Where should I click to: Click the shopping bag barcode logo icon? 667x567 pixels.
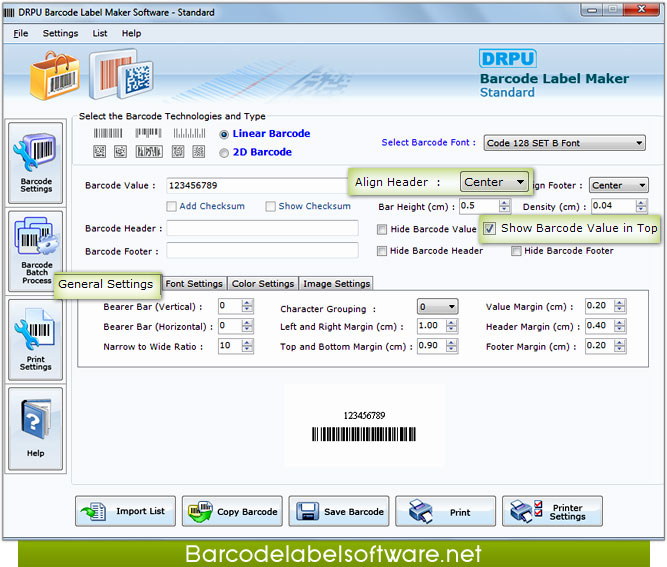(x=54, y=76)
